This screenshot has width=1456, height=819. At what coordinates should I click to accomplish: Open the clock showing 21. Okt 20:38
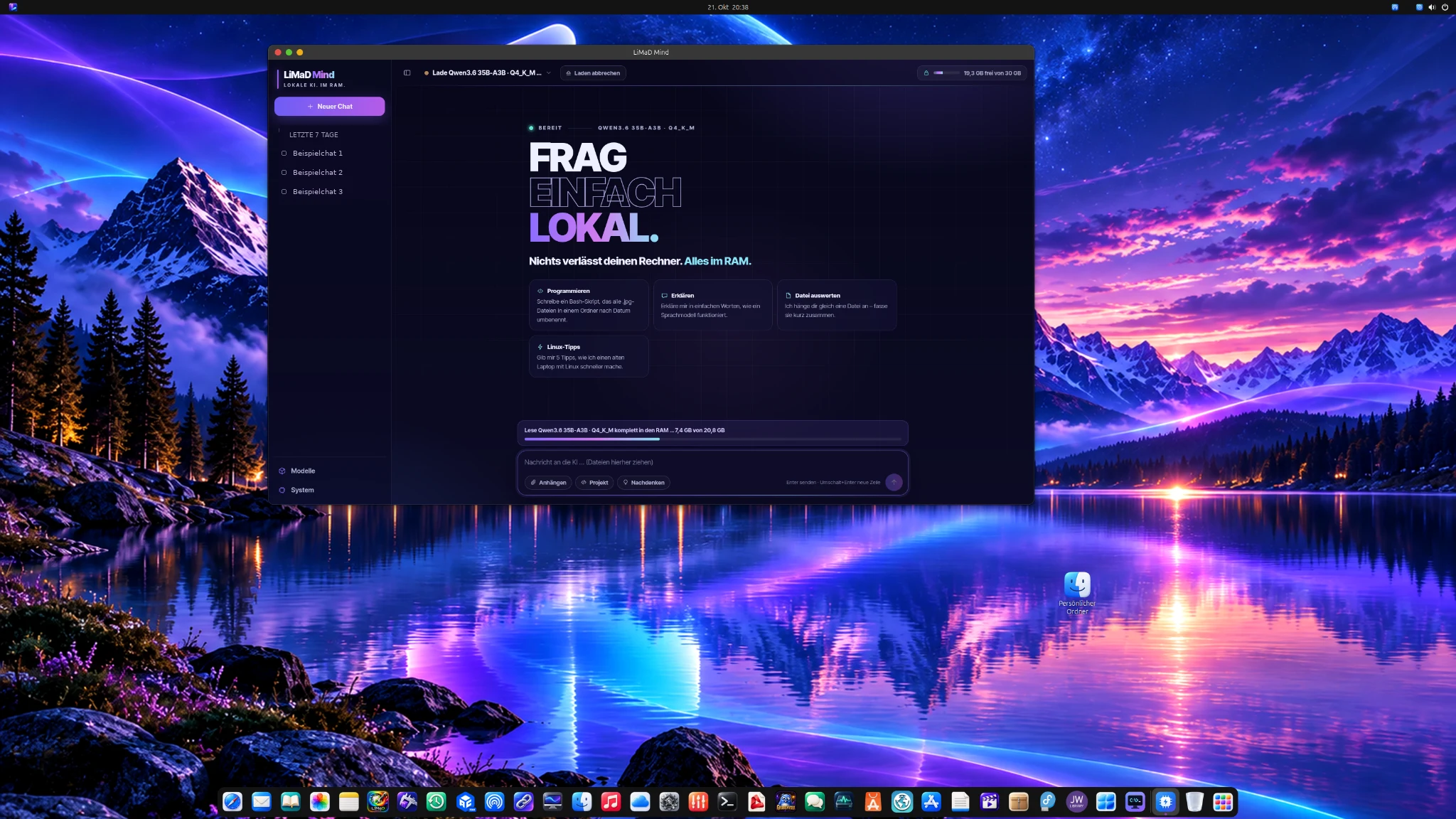pyautogui.click(x=728, y=7)
